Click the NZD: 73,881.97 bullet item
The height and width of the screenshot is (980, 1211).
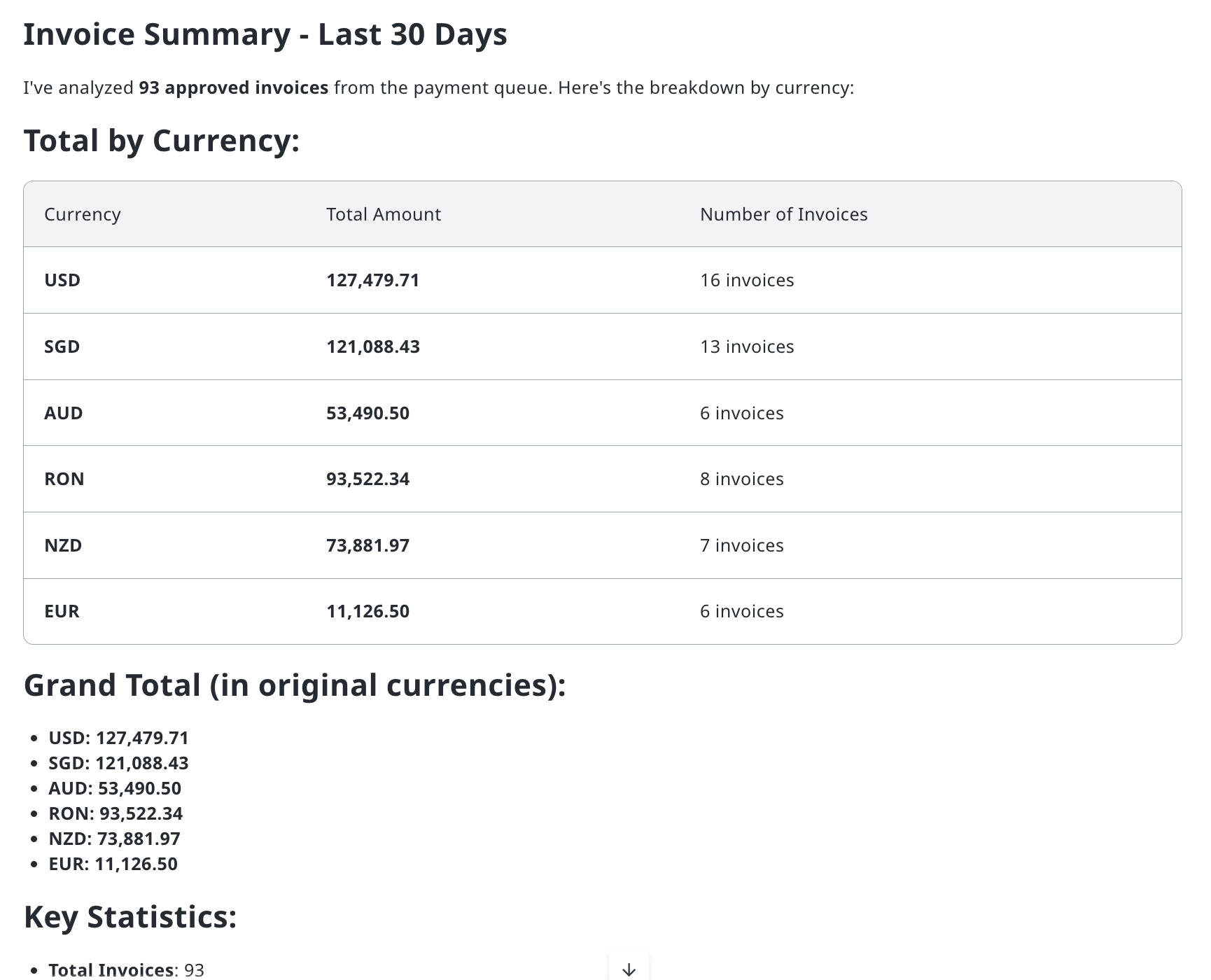pos(114,839)
